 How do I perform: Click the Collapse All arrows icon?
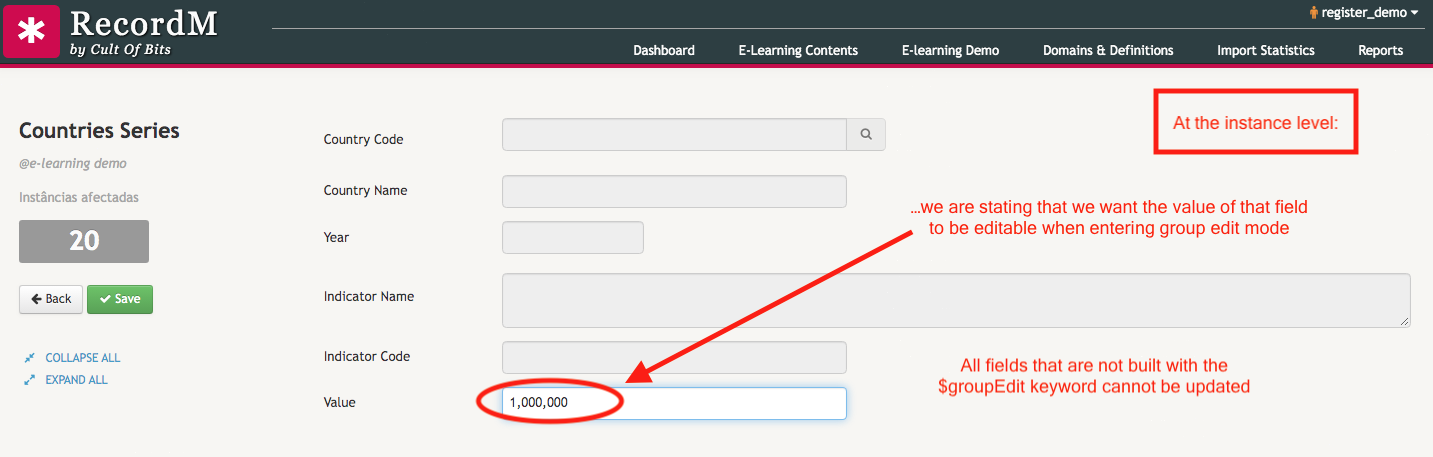tap(29, 358)
